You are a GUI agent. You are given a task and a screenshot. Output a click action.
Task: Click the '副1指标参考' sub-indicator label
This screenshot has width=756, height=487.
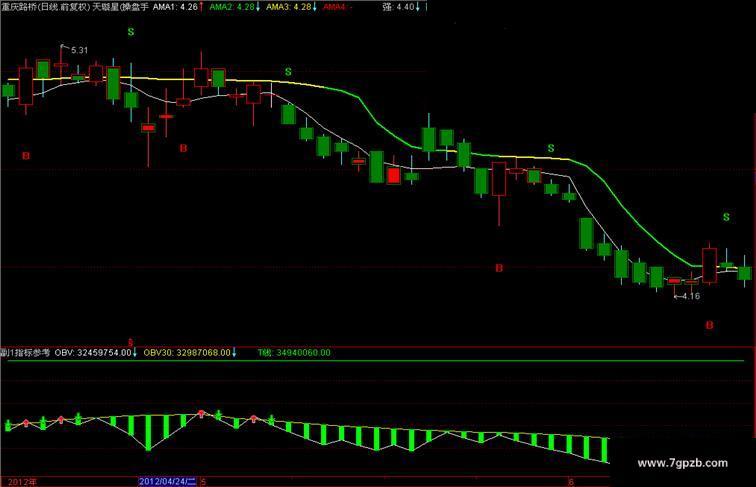[x=26, y=352]
